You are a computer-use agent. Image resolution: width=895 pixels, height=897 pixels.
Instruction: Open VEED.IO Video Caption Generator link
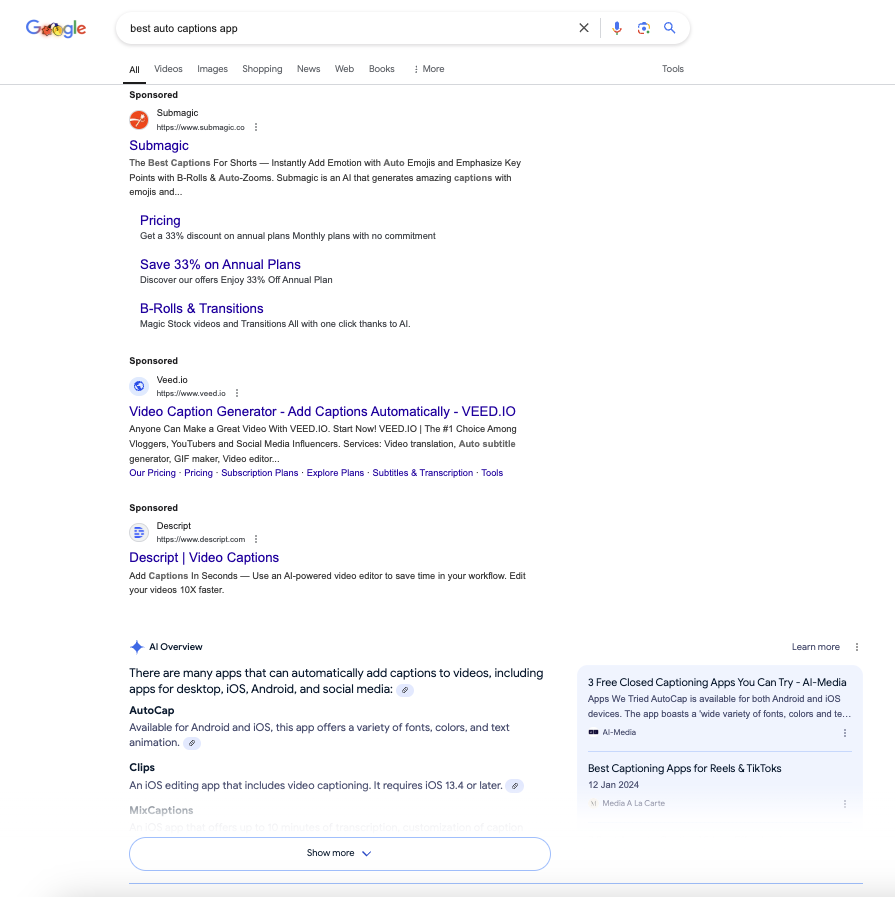tap(323, 411)
